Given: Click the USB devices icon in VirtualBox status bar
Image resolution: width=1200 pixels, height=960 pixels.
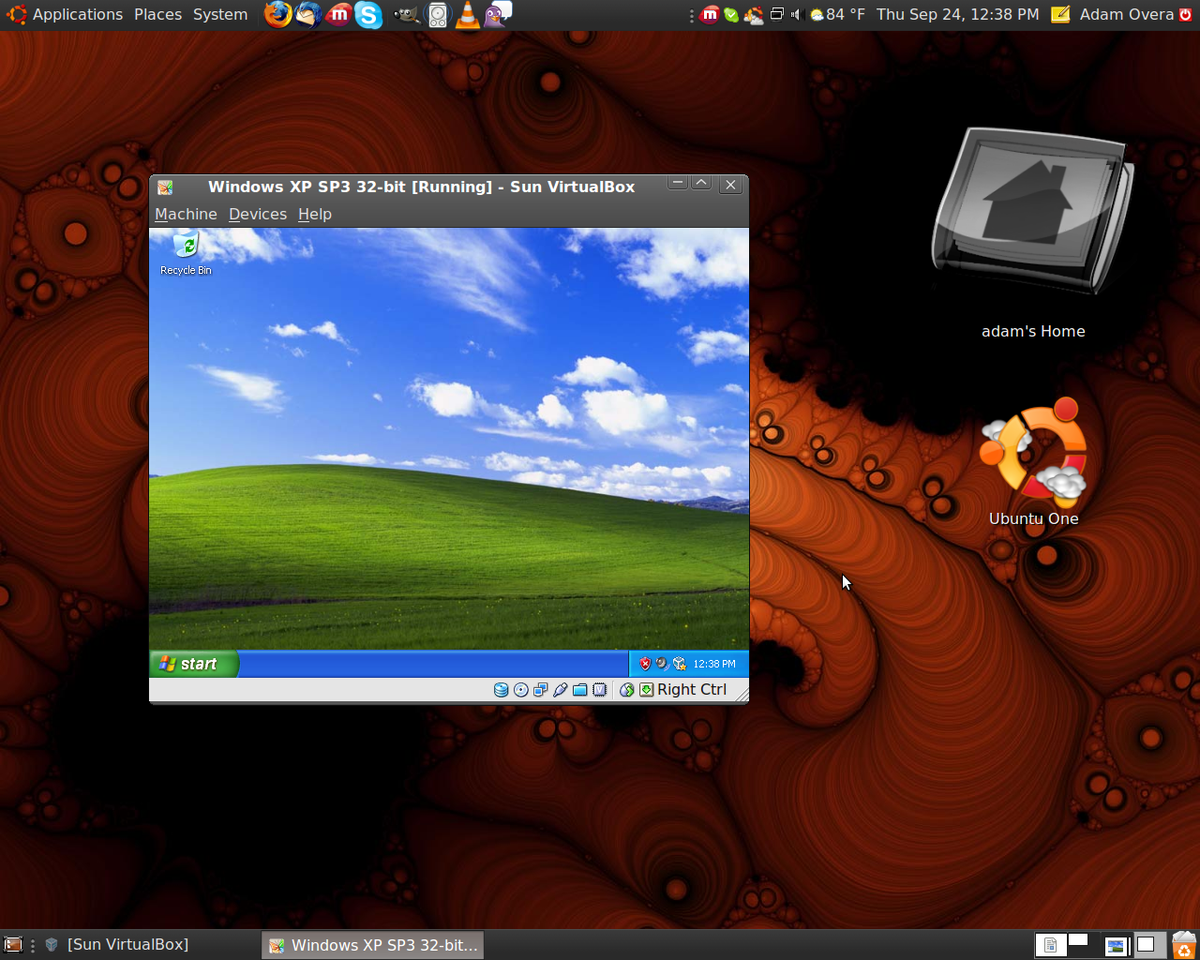Looking at the screenshot, I should (559, 689).
